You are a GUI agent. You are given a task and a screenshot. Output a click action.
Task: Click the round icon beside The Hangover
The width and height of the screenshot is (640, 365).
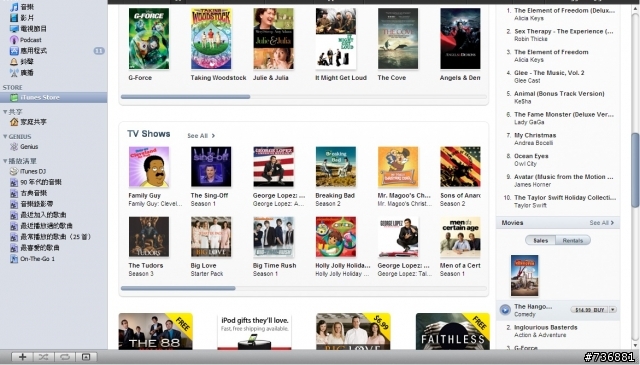pos(505,310)
